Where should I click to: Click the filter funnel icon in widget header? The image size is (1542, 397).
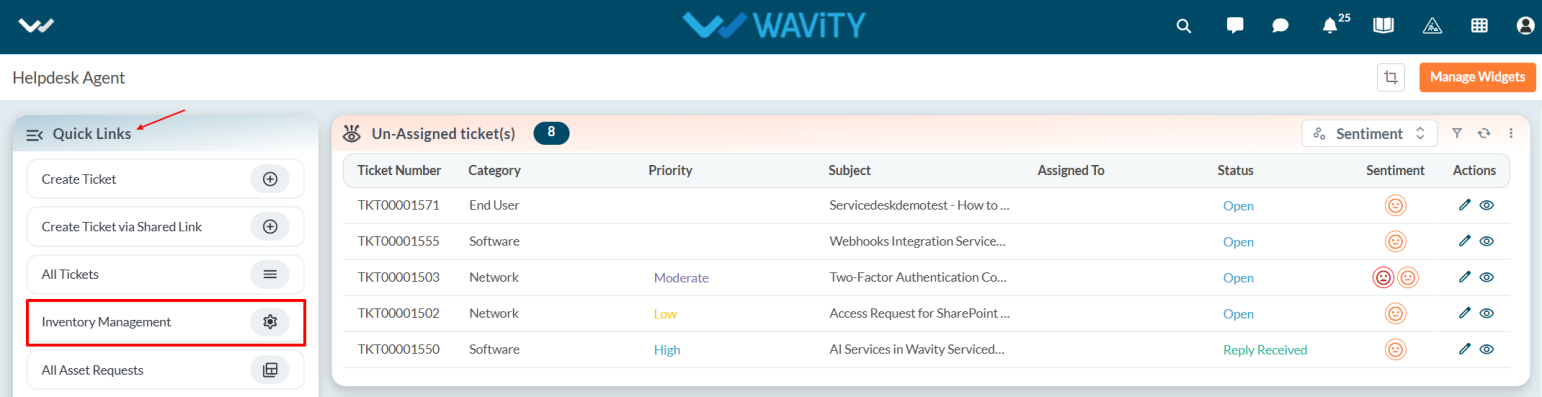(1457, 133)
